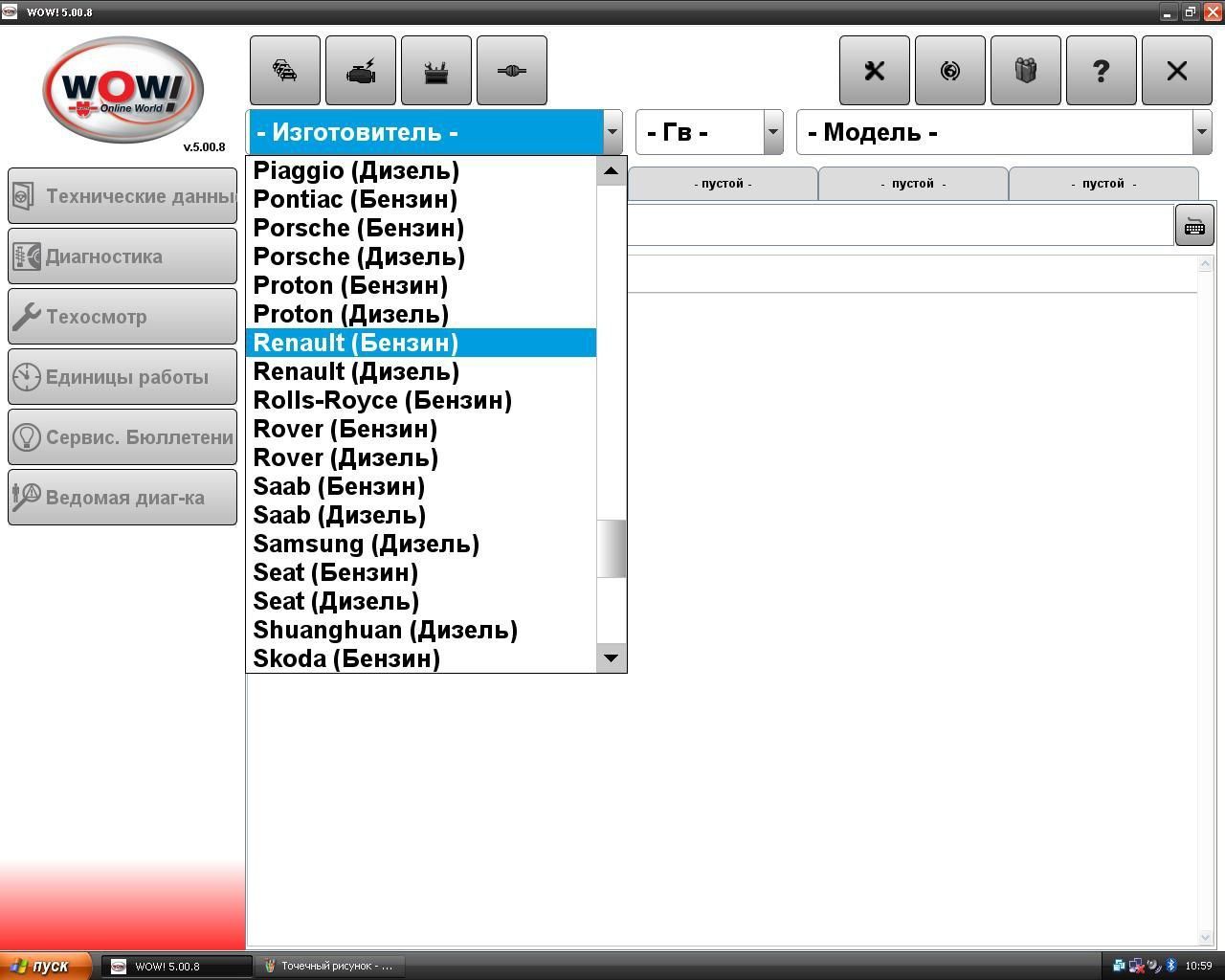Viewport: 1225px width, 980px height.
Task: Click content pane scroll-down arrow
Action: 1206,938
